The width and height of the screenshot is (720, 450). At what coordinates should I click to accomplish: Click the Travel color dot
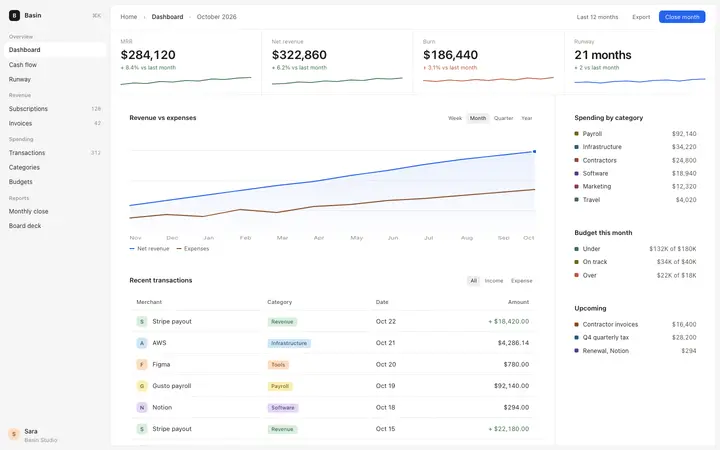coord(576,200)
